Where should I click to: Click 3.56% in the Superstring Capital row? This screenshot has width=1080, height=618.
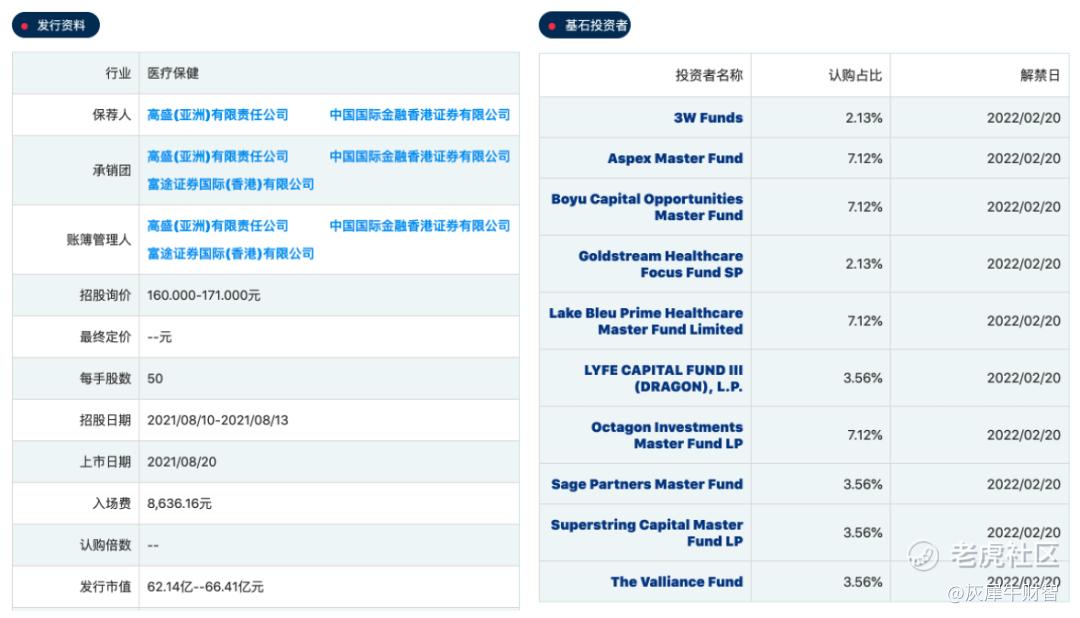tap(863, 533)
